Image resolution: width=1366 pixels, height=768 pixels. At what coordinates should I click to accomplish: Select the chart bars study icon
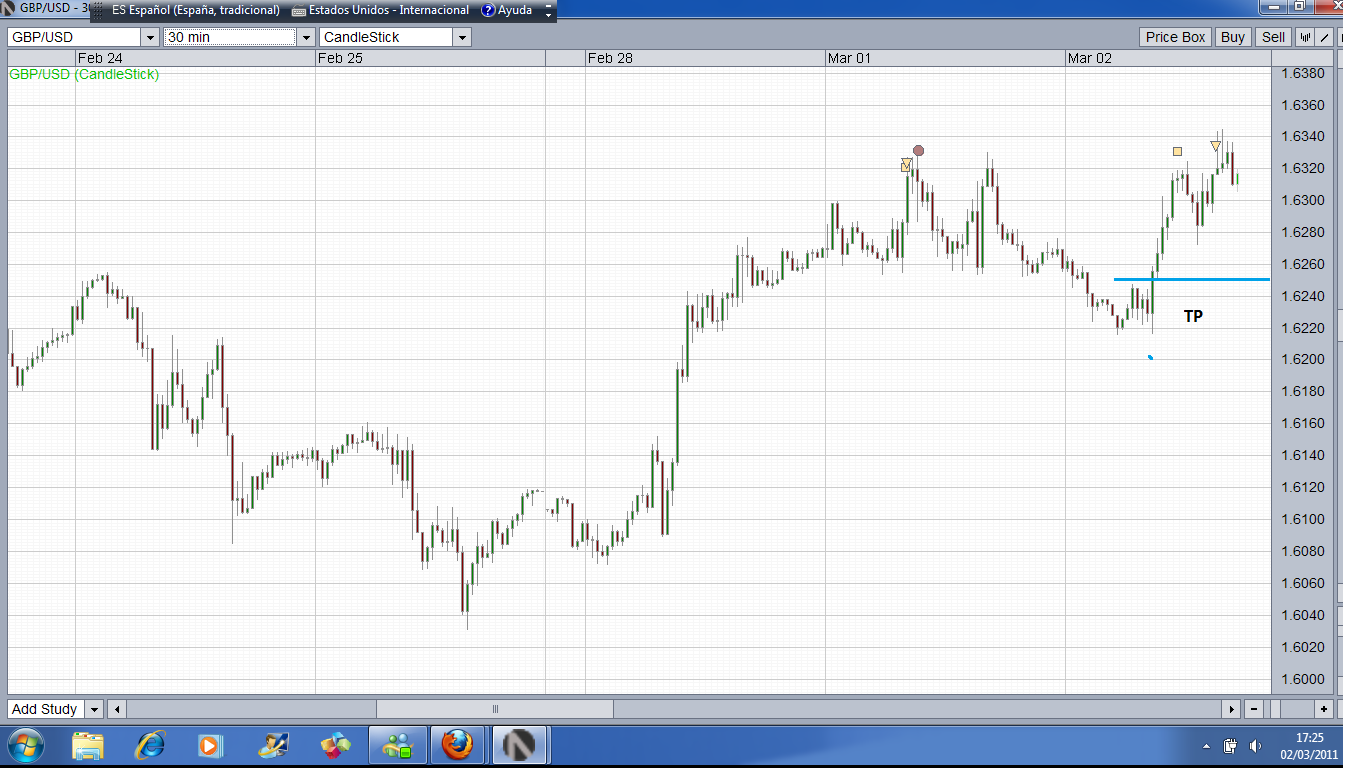click(x=1305, y=37)
